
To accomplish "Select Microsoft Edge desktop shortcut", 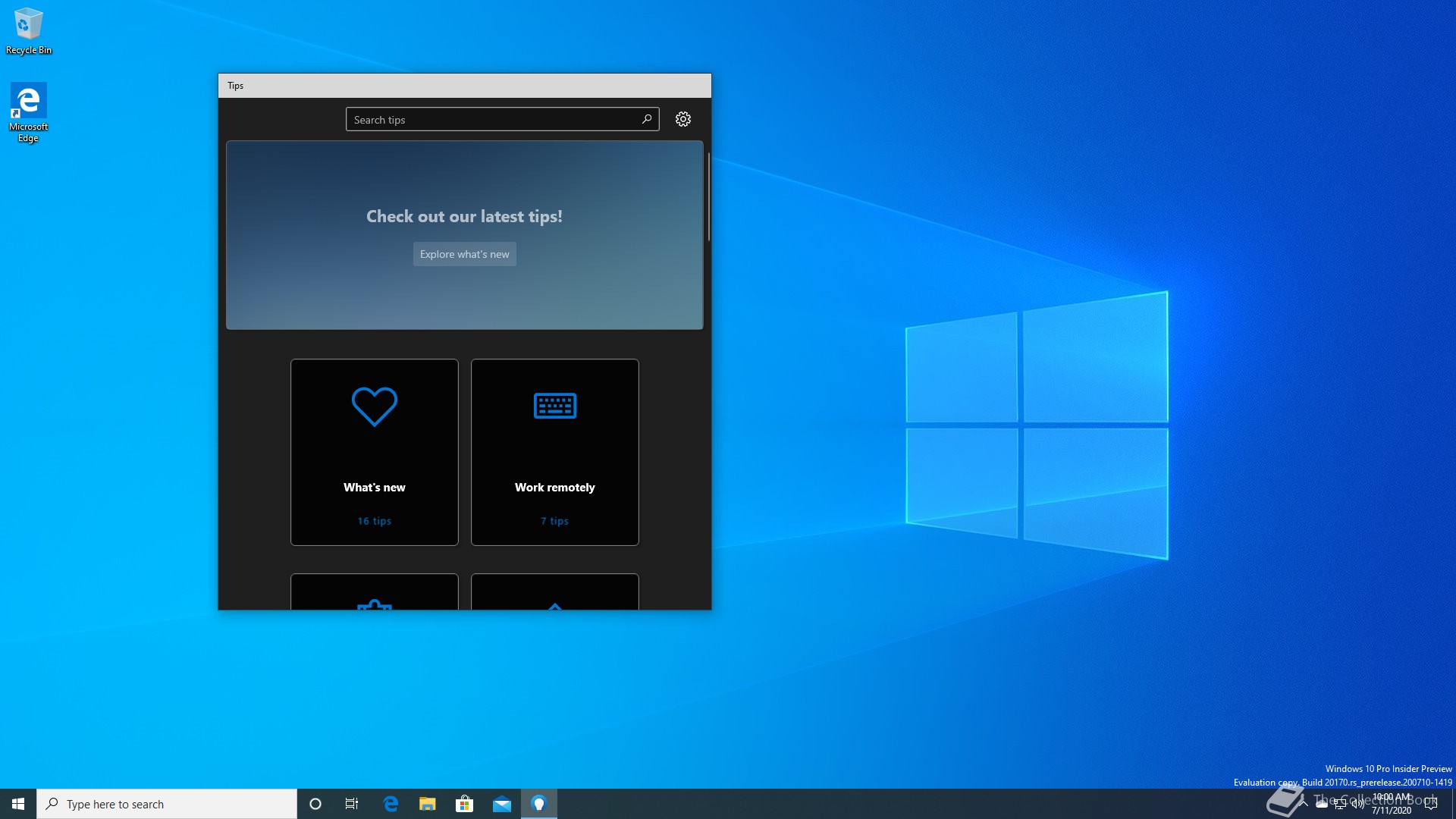I will coord(29,112).
